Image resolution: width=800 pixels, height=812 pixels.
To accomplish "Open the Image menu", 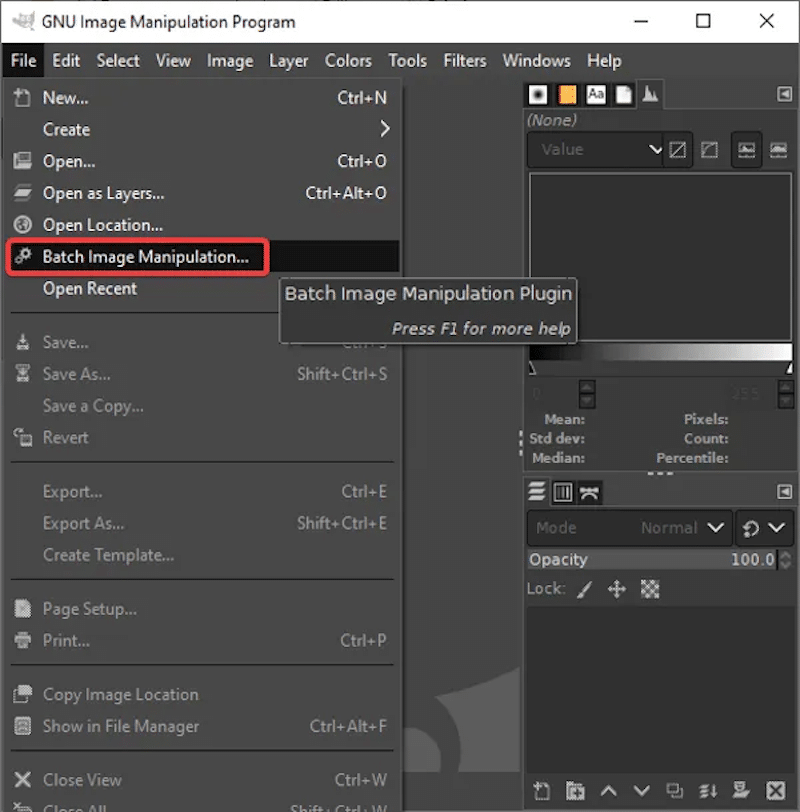I will coord(230,61).
